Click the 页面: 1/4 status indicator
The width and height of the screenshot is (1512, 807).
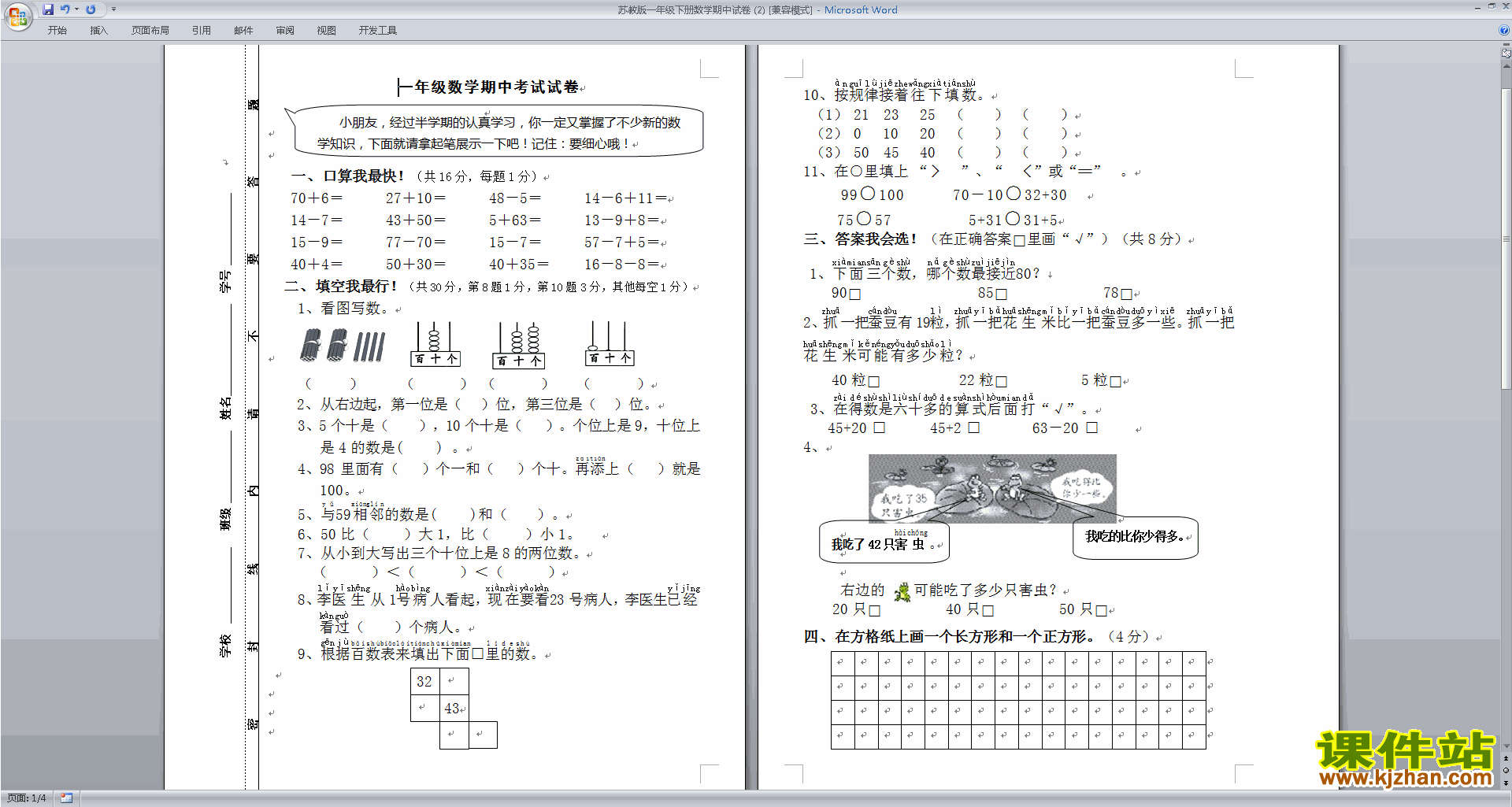coord(26,798)
